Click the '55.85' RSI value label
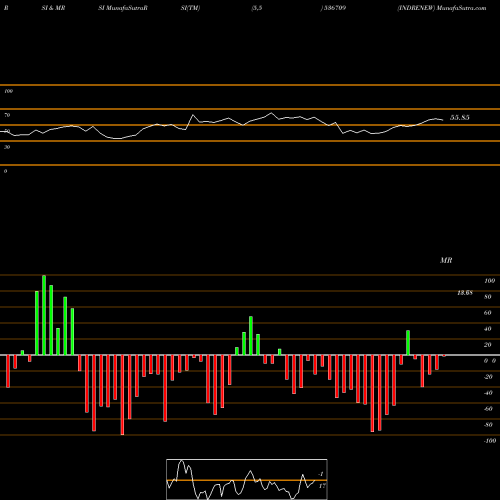500x500 pixels. (x=460, y=117)
